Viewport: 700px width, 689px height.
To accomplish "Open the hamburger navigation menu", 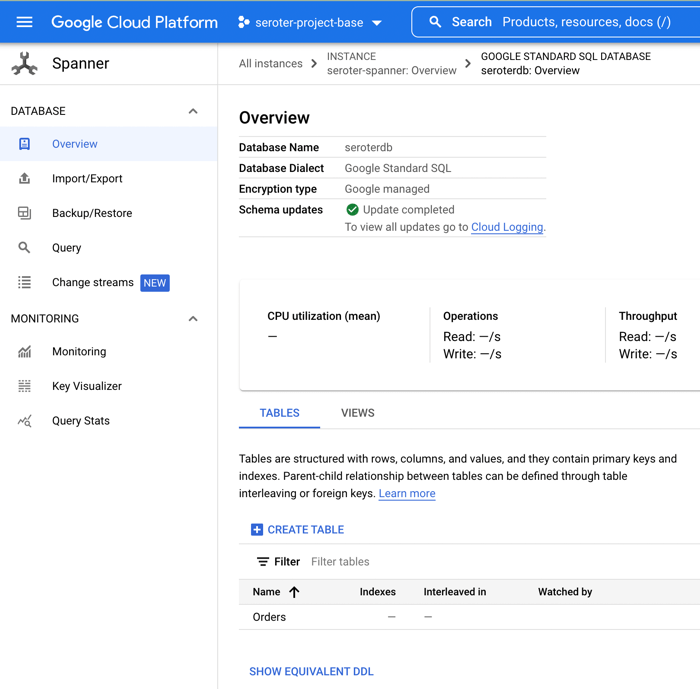I will (24, 22).
